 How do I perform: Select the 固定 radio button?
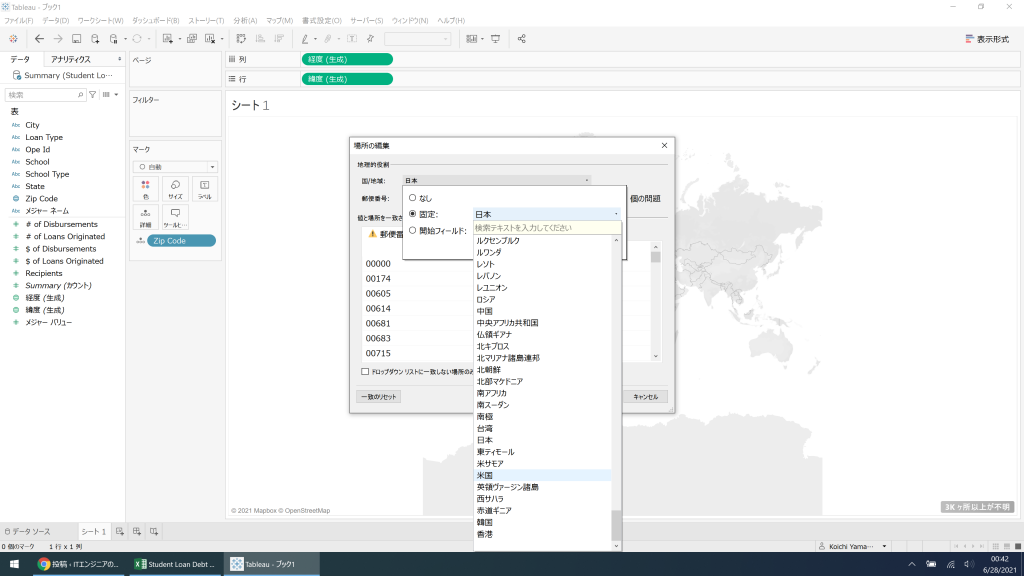pyautogui.click(x=412, y=214)
